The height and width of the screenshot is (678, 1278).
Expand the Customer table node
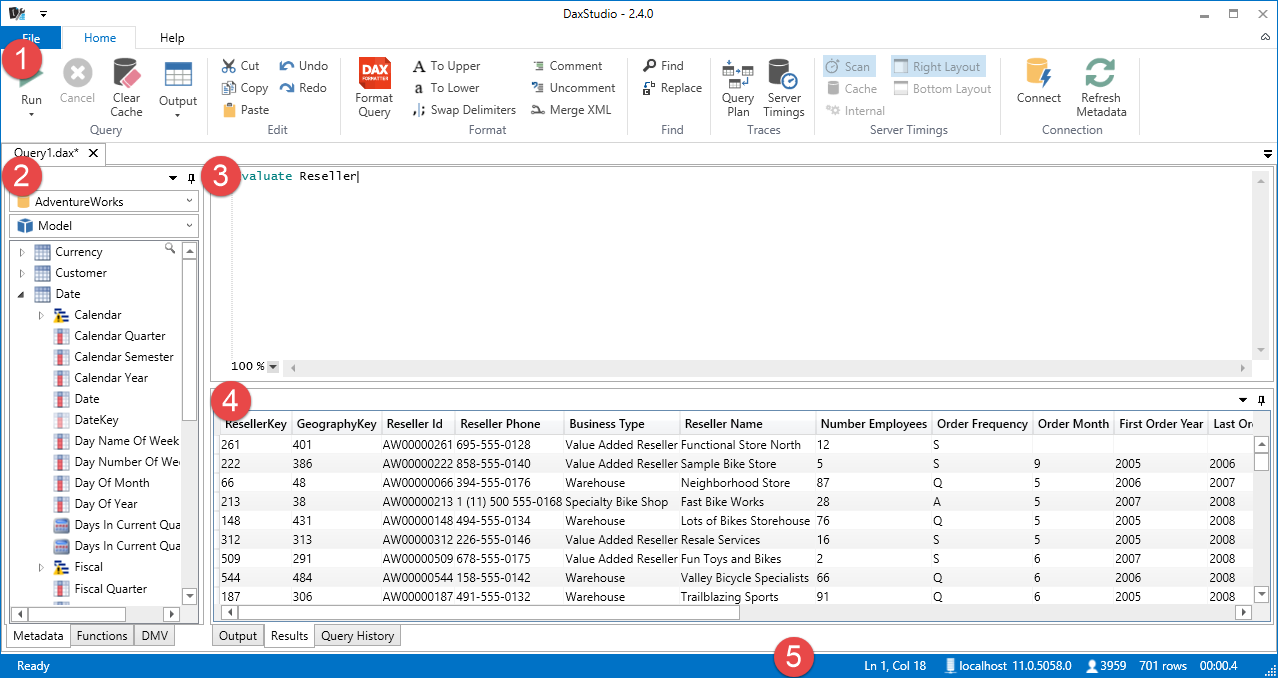coord(22,273)
